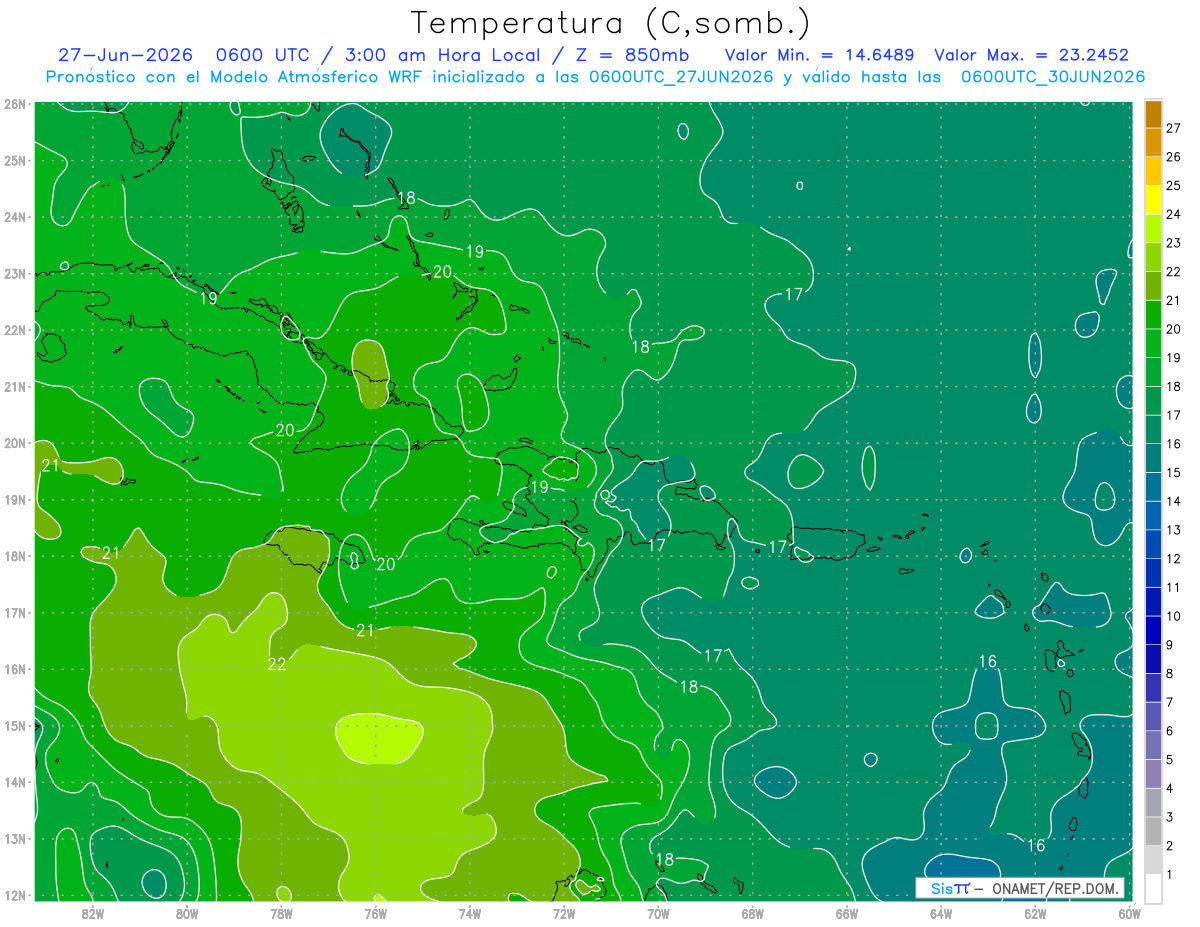Click the '62W' longitude axis label

point(1035,913)
